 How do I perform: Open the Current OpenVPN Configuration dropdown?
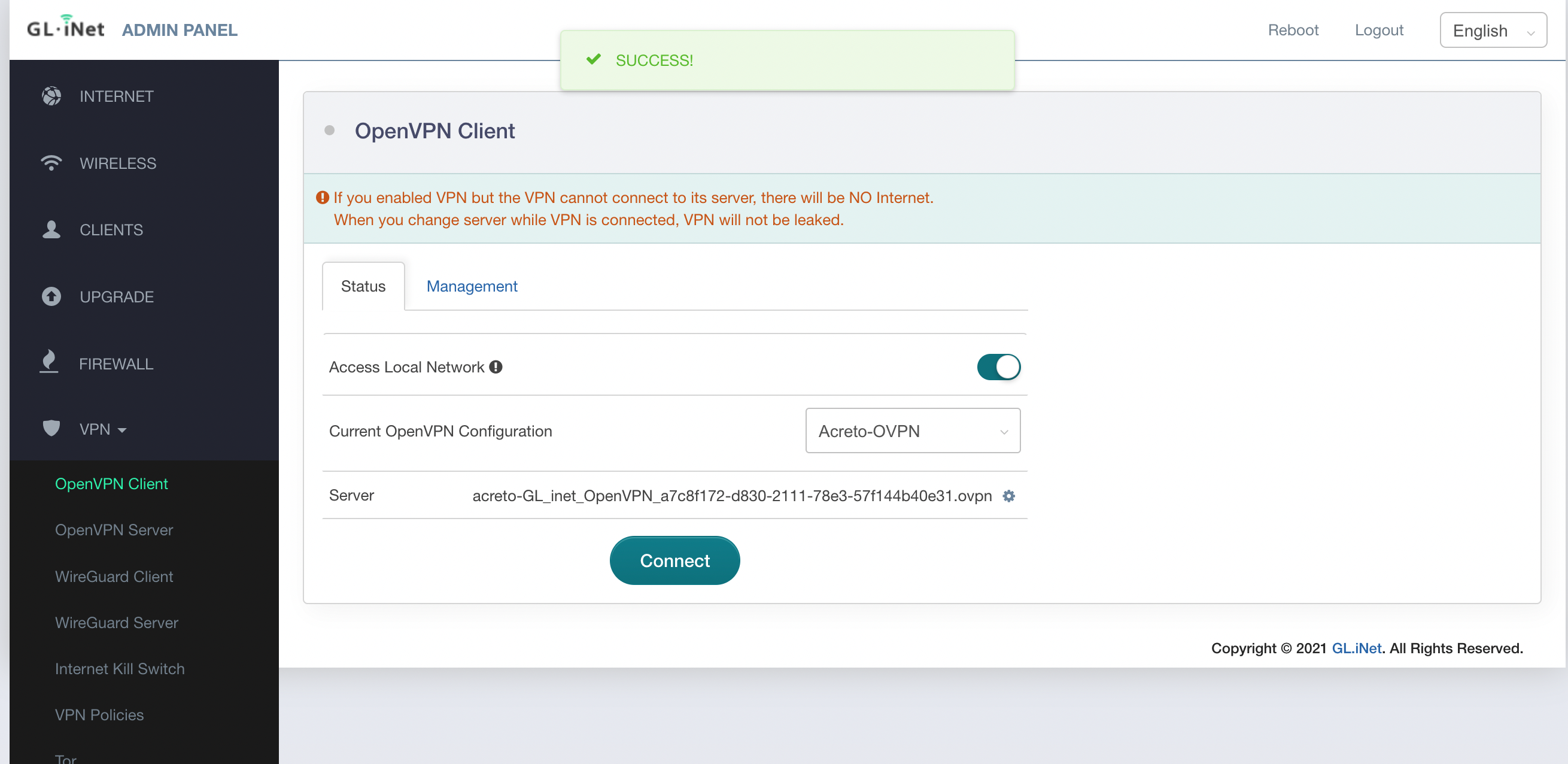[913, 431]
